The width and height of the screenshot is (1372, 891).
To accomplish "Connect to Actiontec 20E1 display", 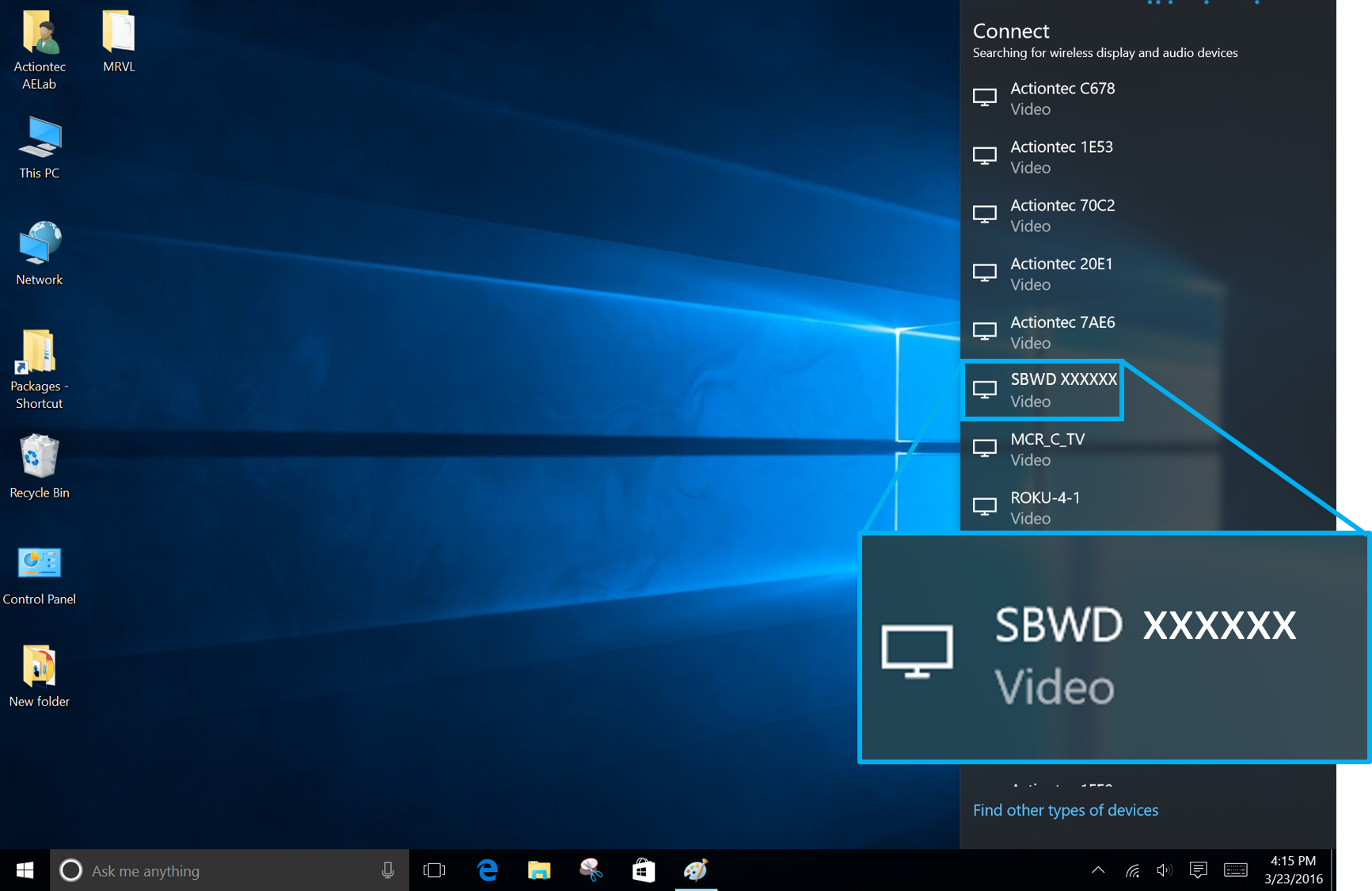I will click(x=1148, y=274).
